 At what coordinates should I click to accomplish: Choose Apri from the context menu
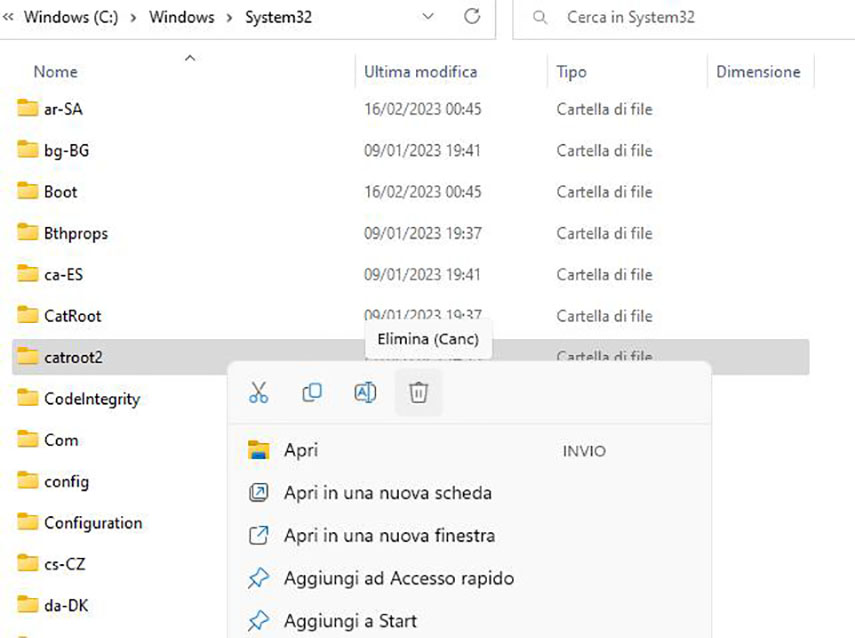tap(301, 451)
